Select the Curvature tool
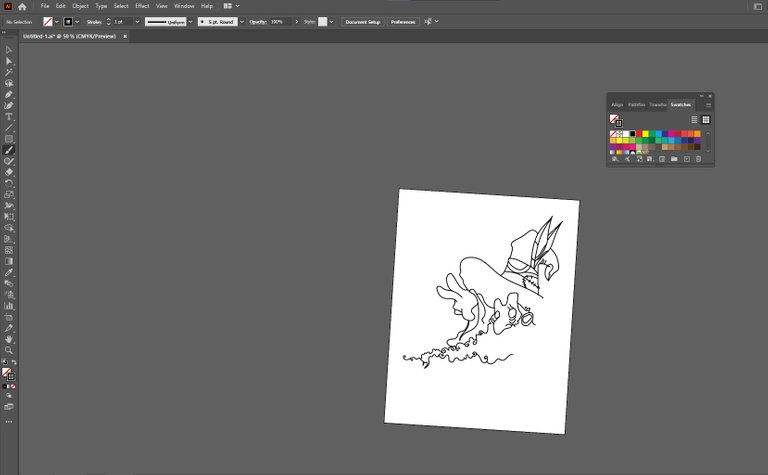Viewport: 768px width, 475px height. (9, 106)
